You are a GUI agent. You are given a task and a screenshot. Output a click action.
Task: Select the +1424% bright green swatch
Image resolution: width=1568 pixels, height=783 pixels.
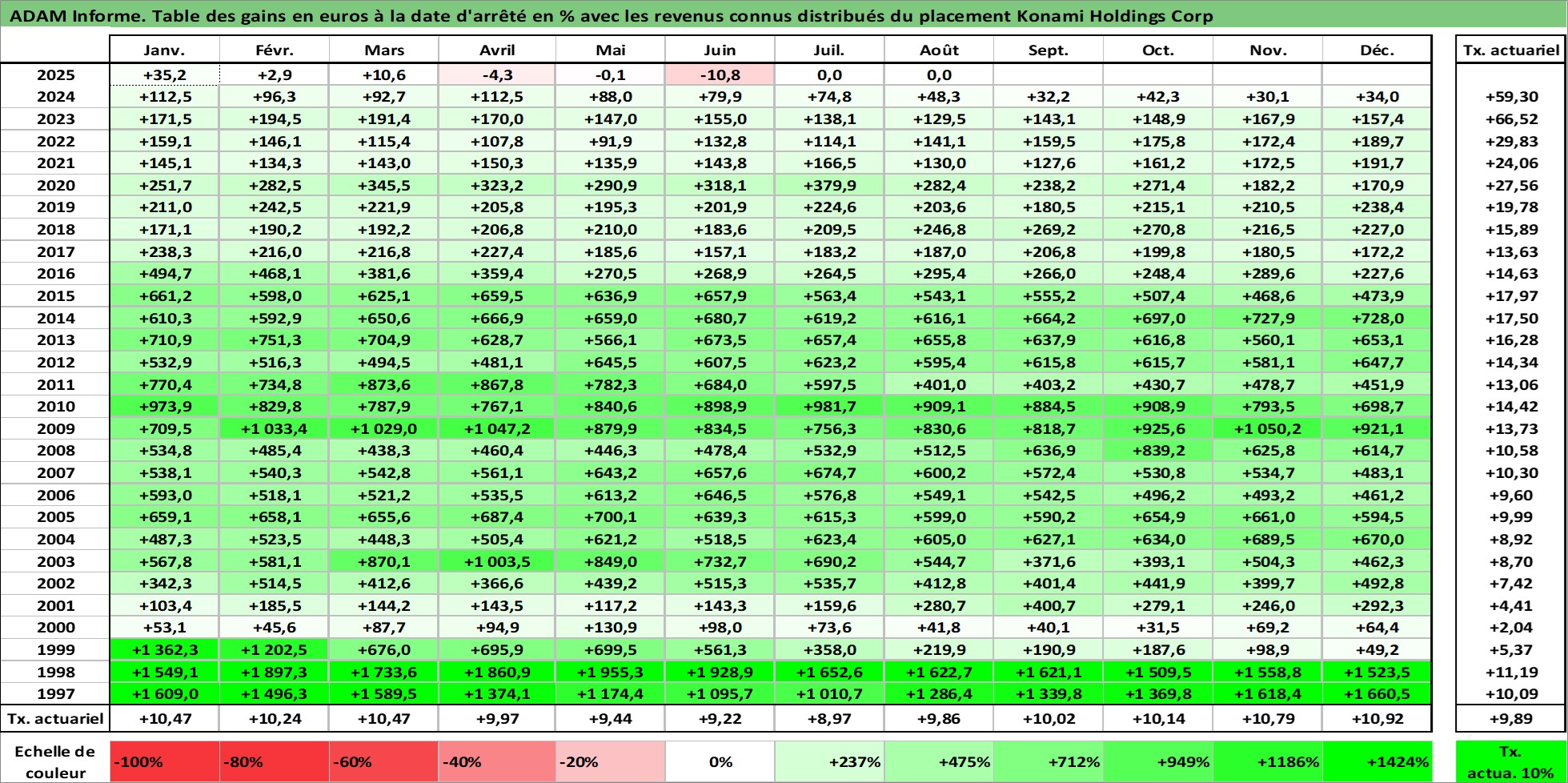coord(1377,762)
